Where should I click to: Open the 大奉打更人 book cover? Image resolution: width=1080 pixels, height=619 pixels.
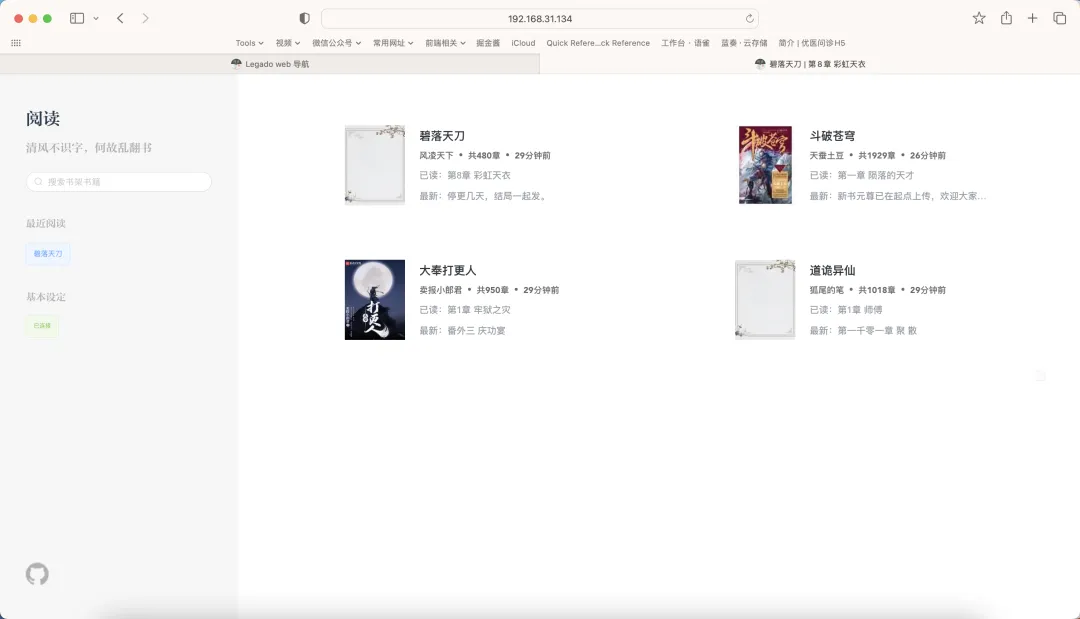[x=375, y=300]
